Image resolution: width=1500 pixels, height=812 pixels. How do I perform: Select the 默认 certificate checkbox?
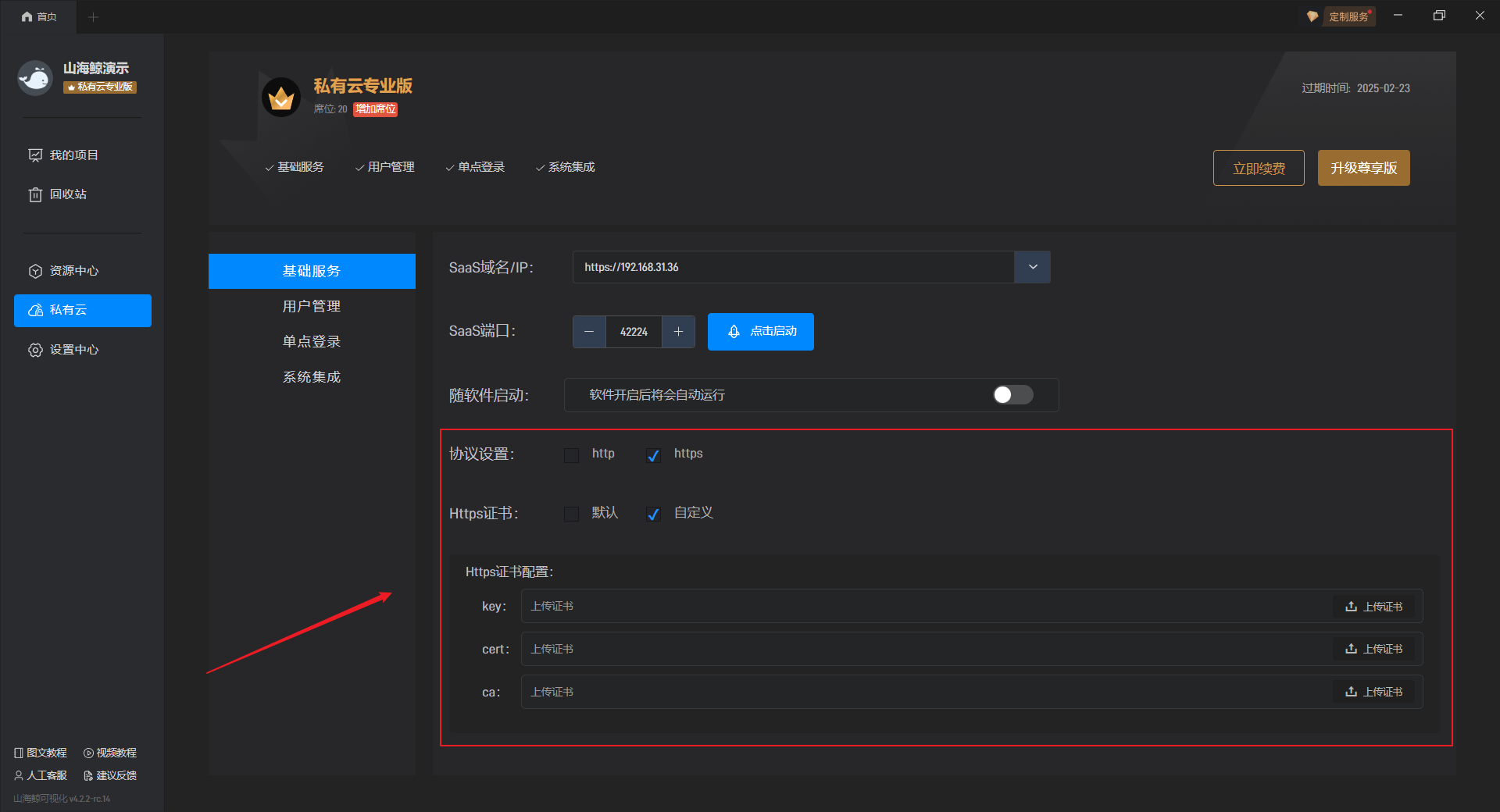click(572, 514)
